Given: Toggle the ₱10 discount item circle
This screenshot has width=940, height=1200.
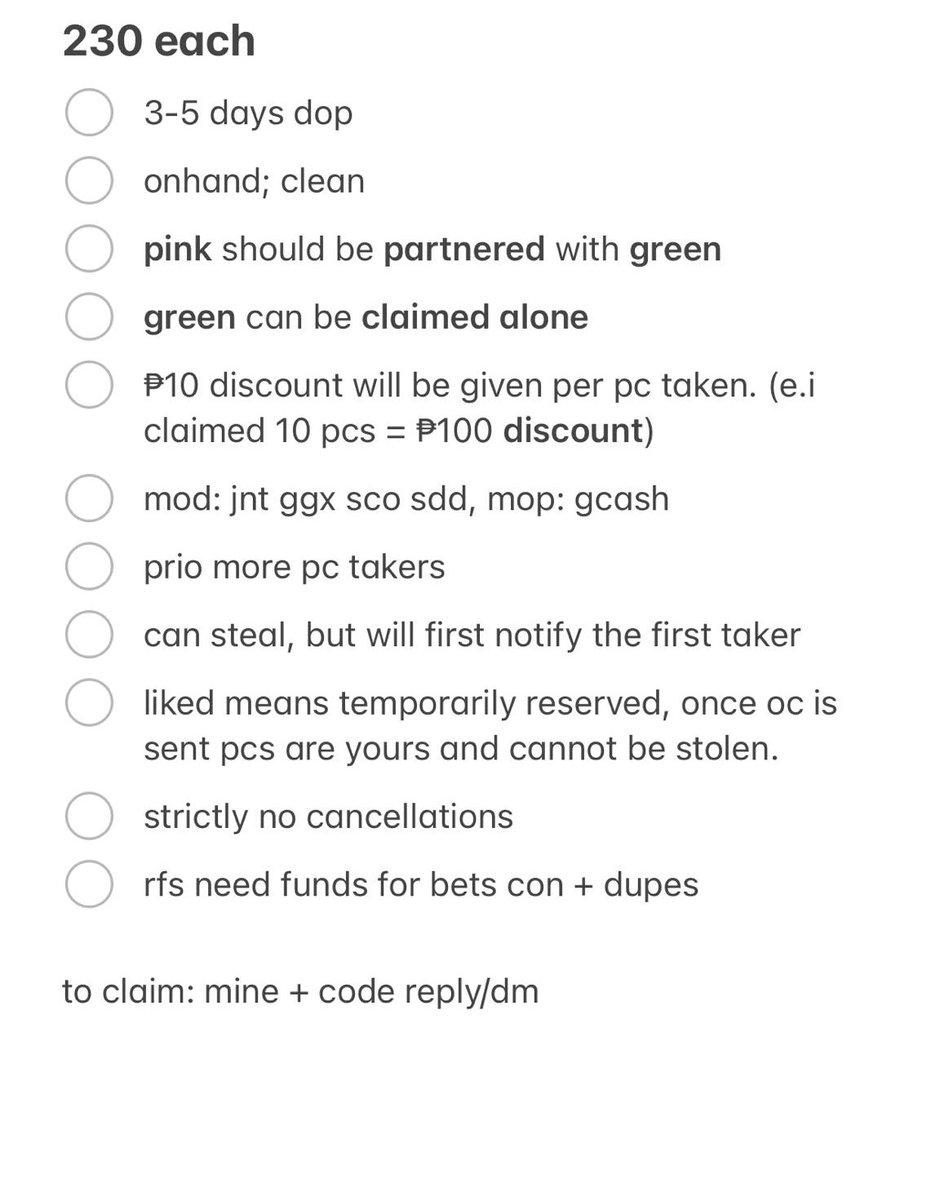Looking at the screenshot, I should click(x=88, y=386).
